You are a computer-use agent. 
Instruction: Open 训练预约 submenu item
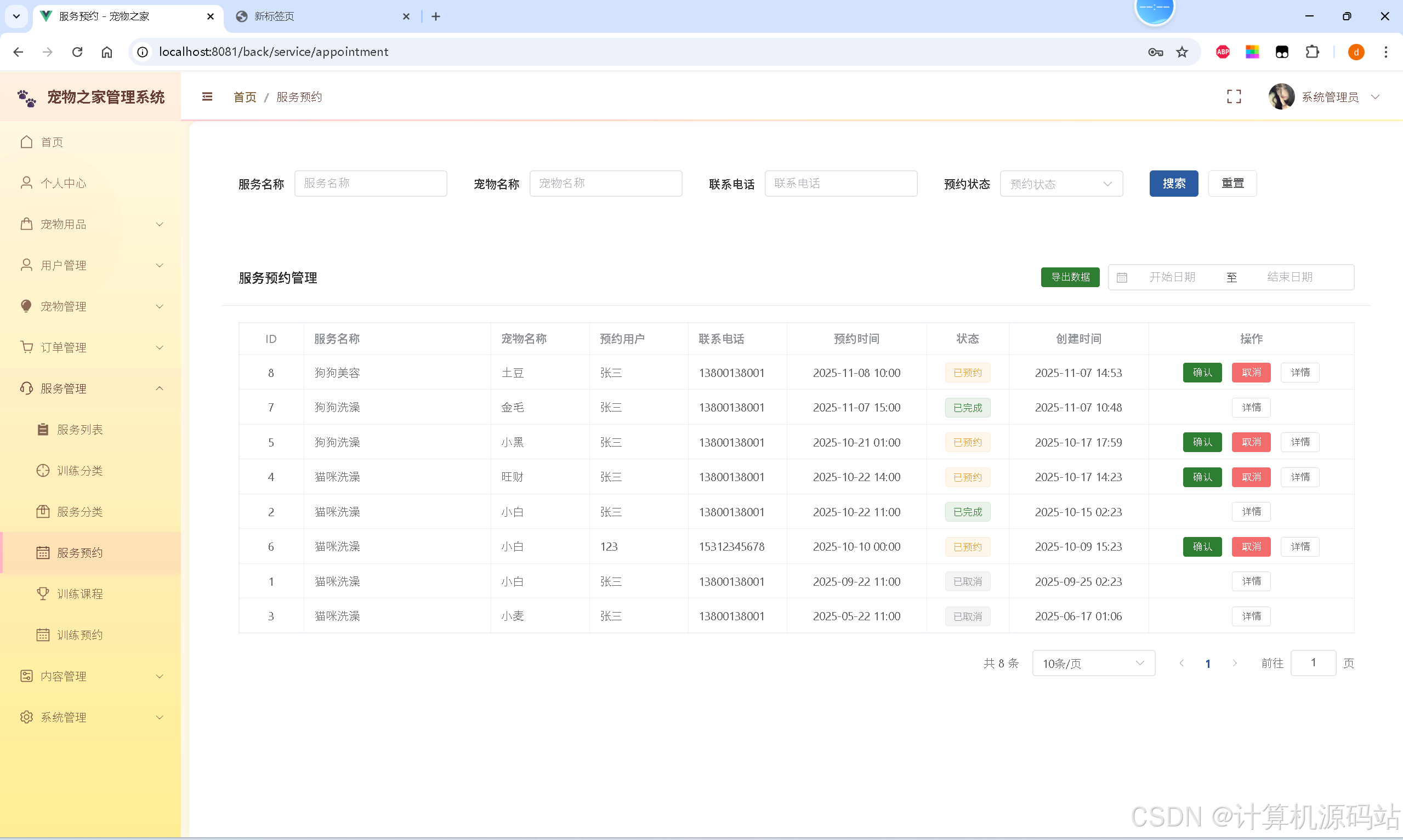point(90,635)
